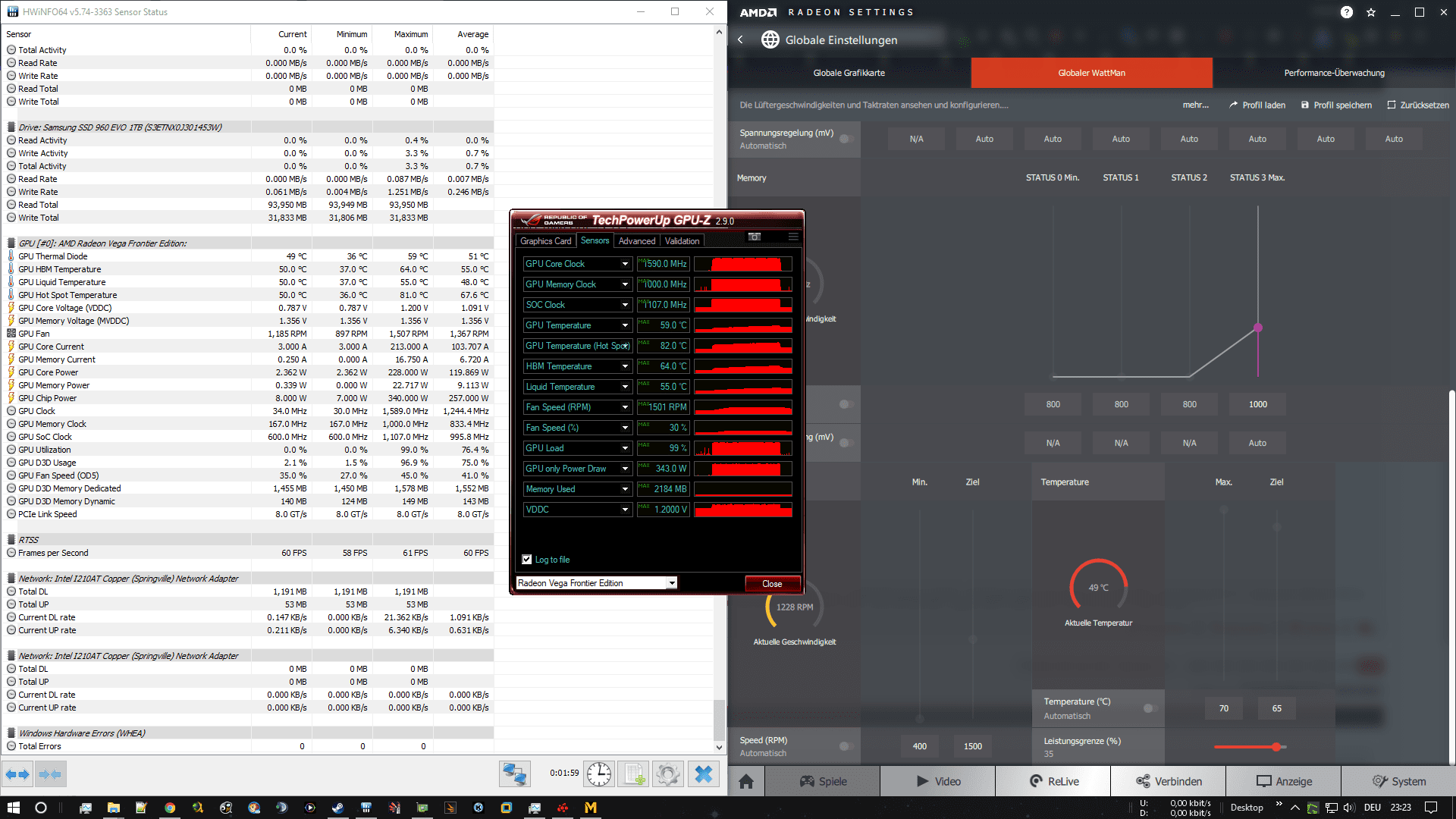
Task: Open the ReLive section in Radeon Settings
Action: point(1053,781)
